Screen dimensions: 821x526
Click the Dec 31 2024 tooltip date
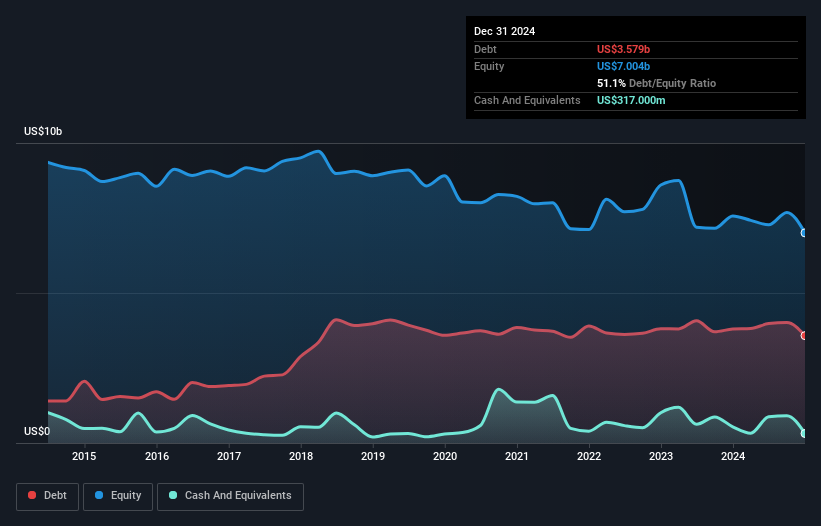coord(505,31)
